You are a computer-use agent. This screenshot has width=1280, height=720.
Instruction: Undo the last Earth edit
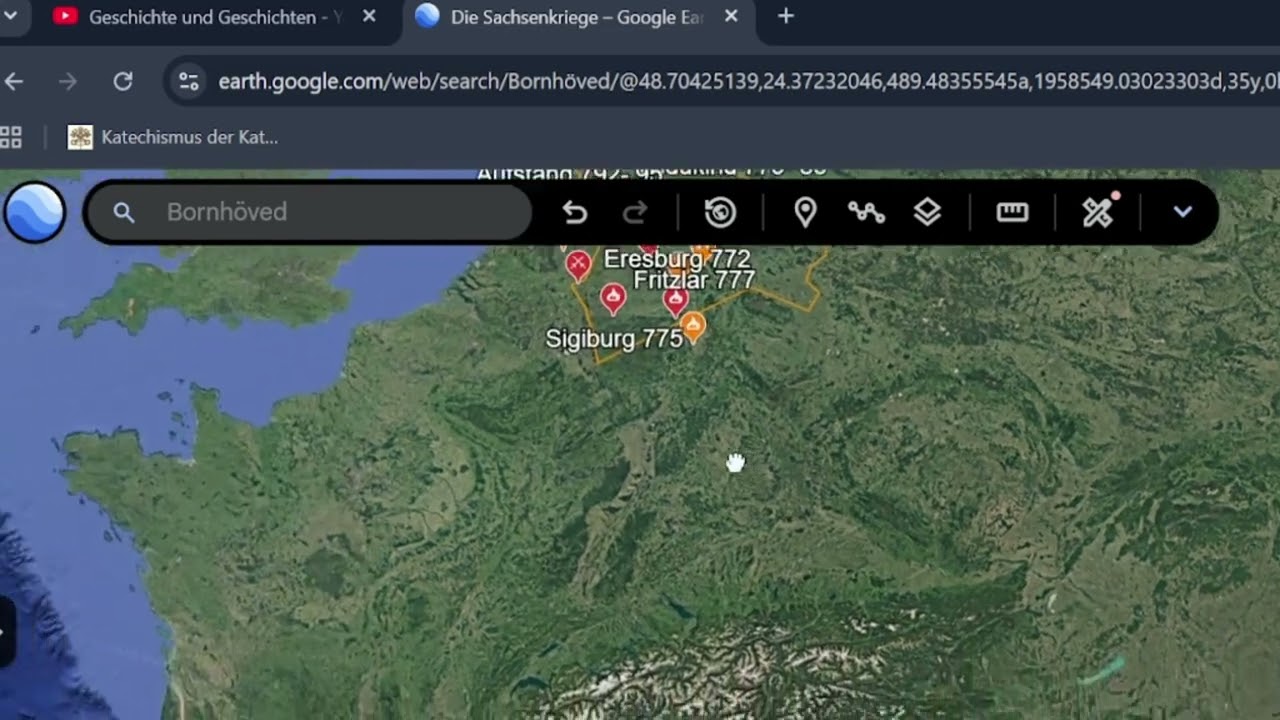coord(574,212)
